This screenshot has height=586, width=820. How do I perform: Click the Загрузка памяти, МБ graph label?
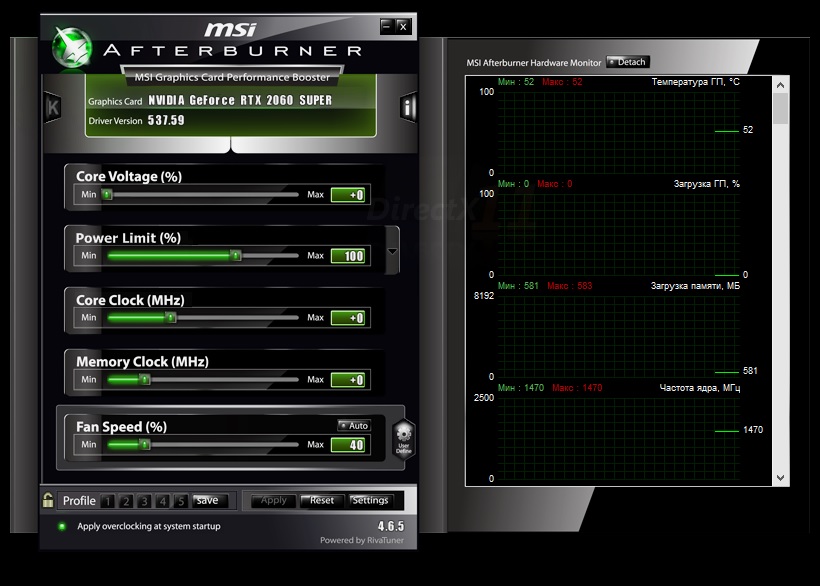click(x=695, y=285)
